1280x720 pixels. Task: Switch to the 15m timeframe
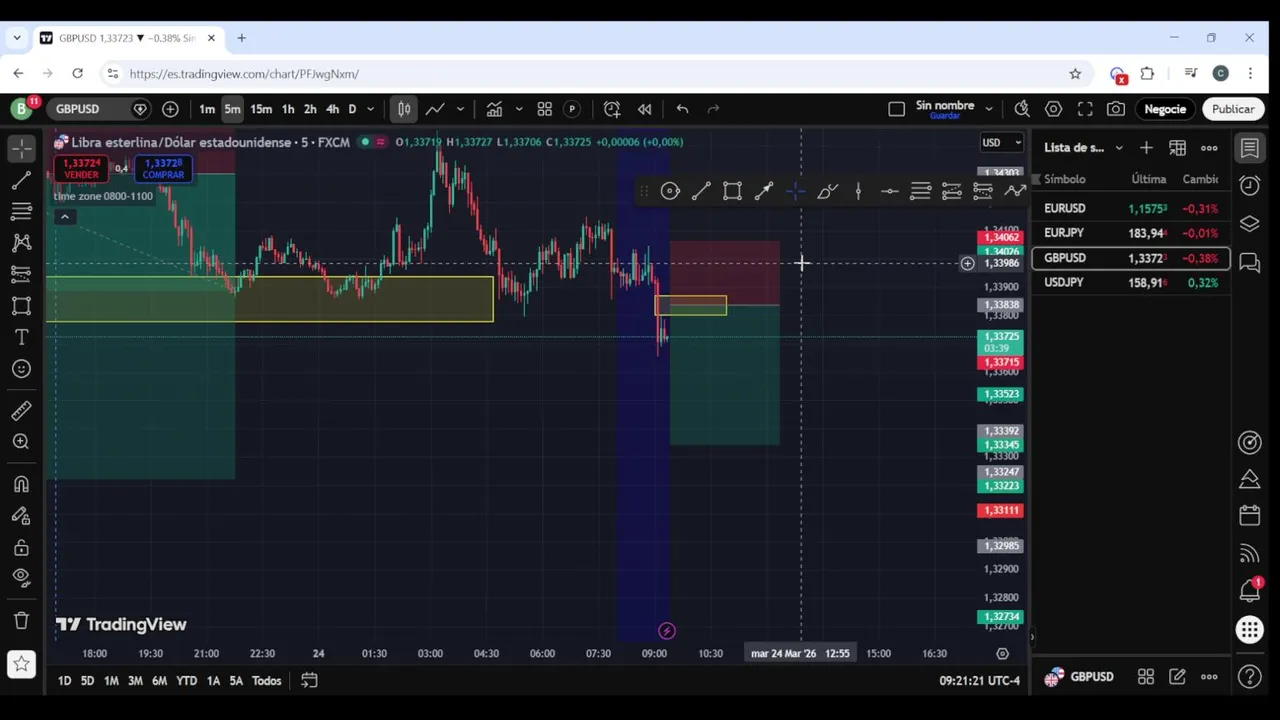coord(261,109)
